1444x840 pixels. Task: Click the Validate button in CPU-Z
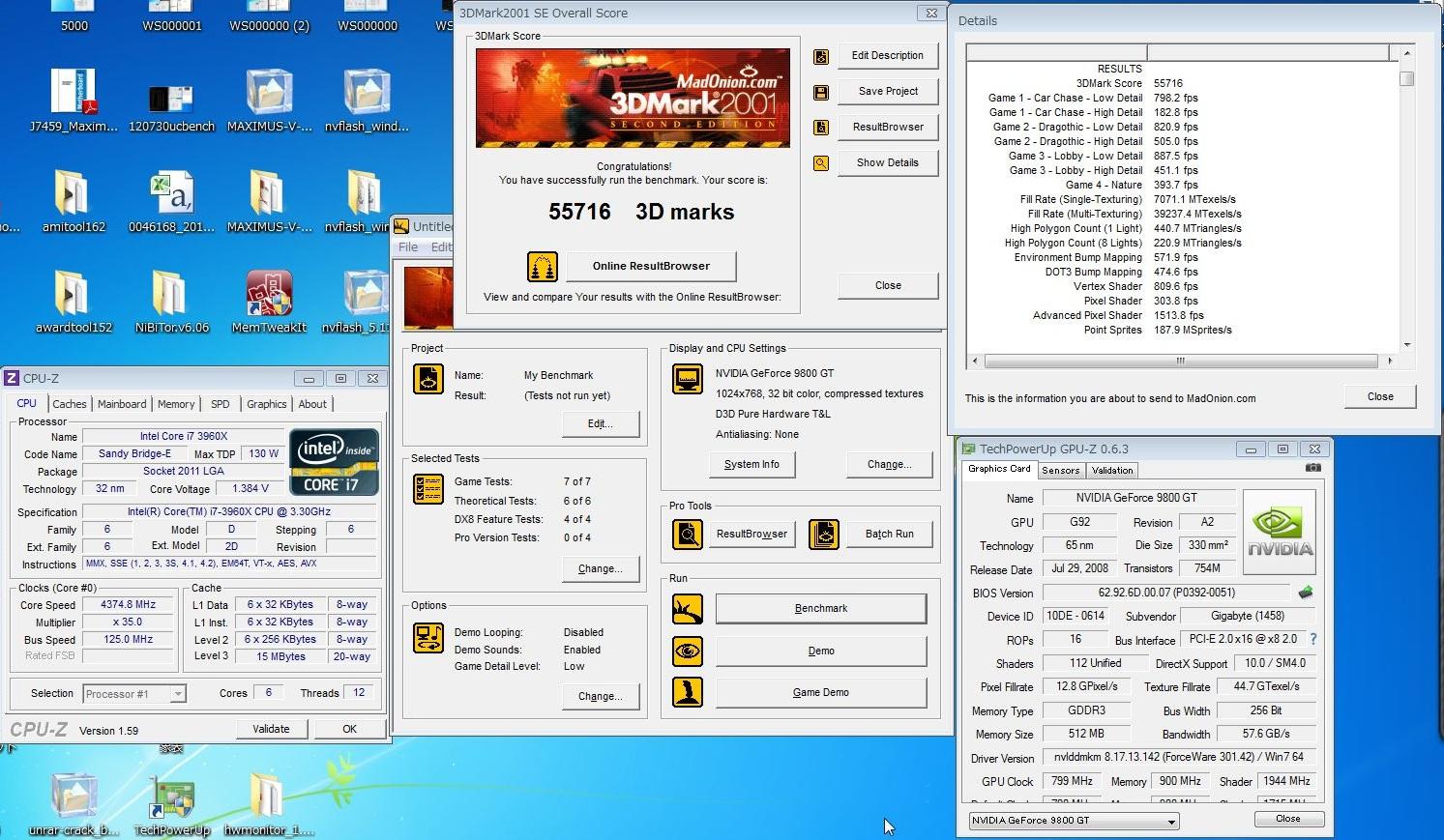(271, 729)
